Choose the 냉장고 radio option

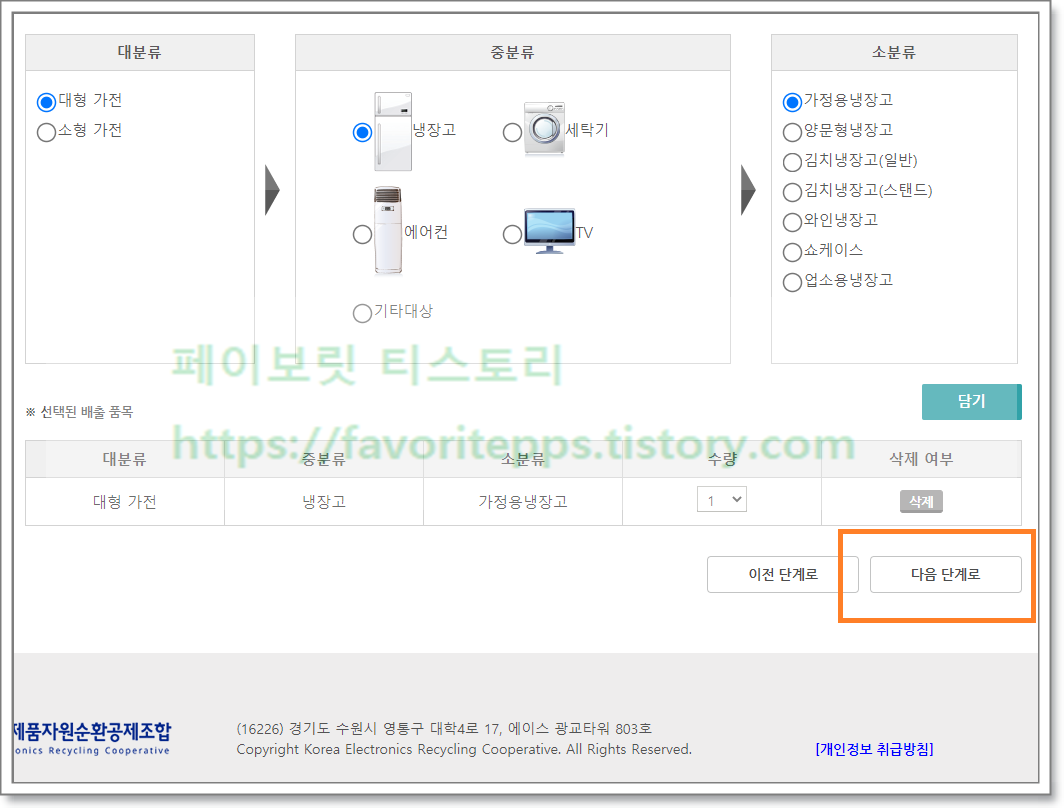[x=362, y=132]
